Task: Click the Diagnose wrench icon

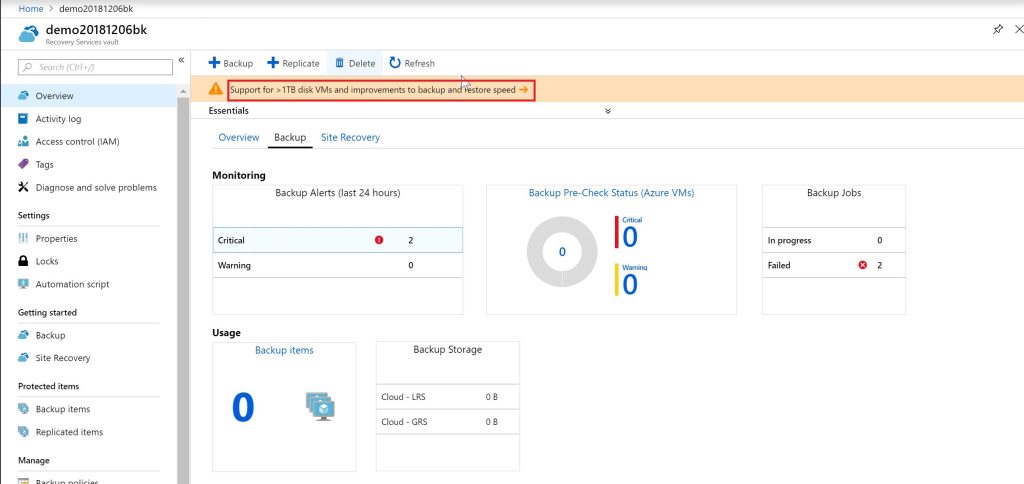Action: (24, 187)
